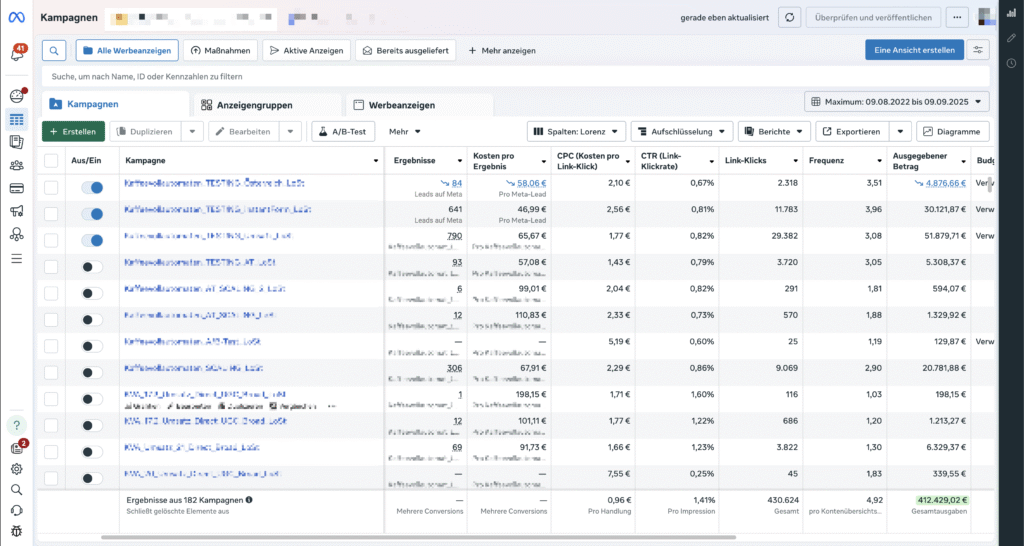Open the settings gear in sidebar

16,469
